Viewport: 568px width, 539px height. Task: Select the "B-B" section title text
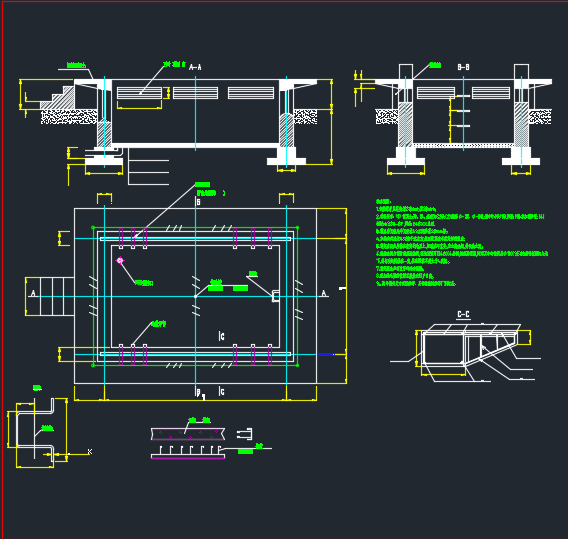click(x=463, y=67)
